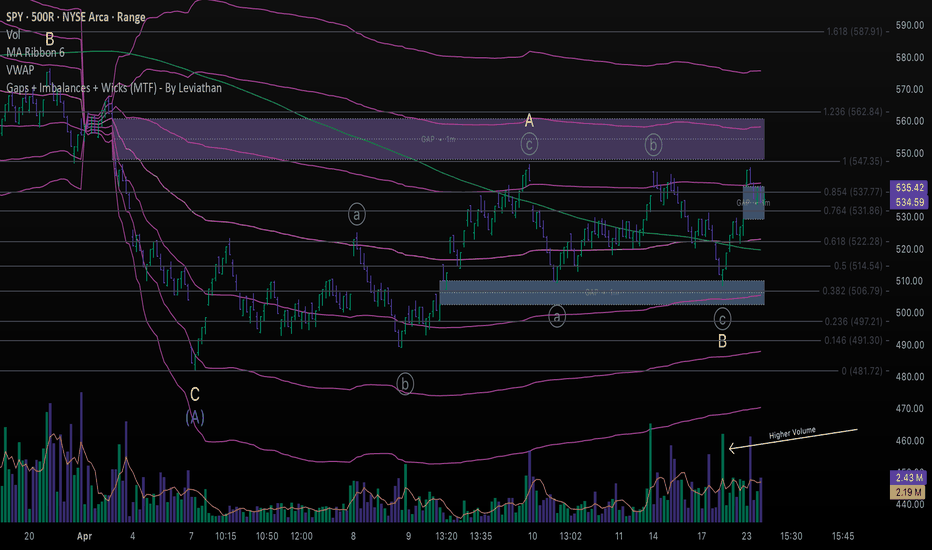Screen dimensions: 932x550
Task: Click the 0.146 (491.30) Fibonacci label
Action: pos(853,341)
